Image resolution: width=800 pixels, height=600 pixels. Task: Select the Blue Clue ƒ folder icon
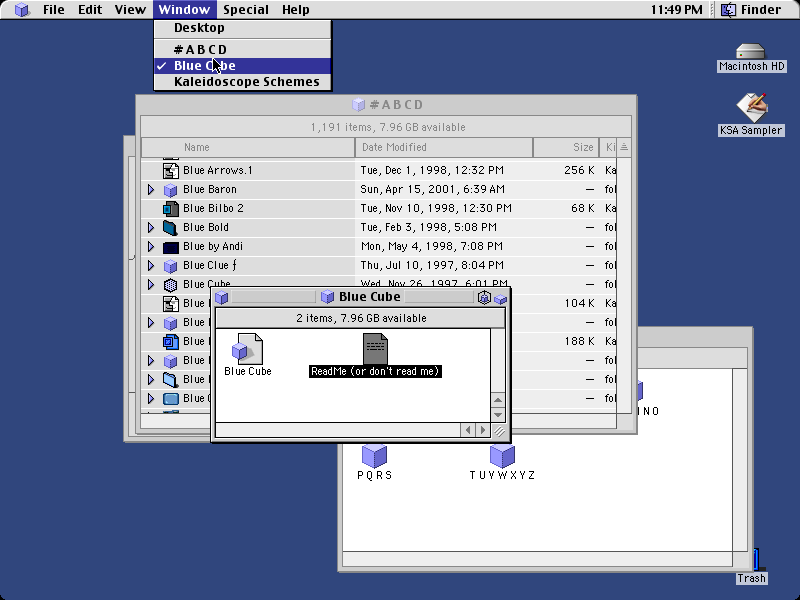[170, 266]
